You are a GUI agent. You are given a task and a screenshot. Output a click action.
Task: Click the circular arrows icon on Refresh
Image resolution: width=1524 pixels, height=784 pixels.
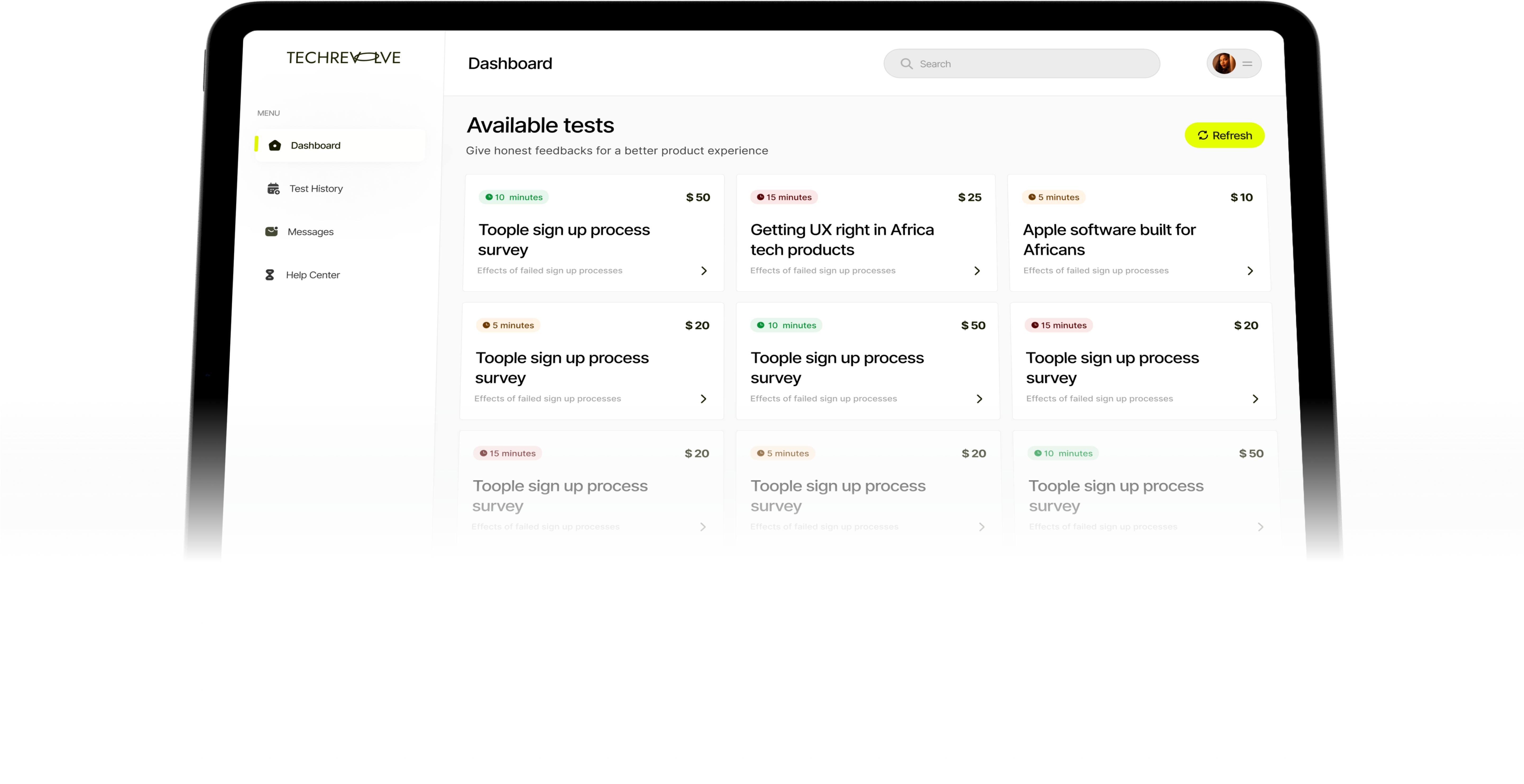[1203, 136]
